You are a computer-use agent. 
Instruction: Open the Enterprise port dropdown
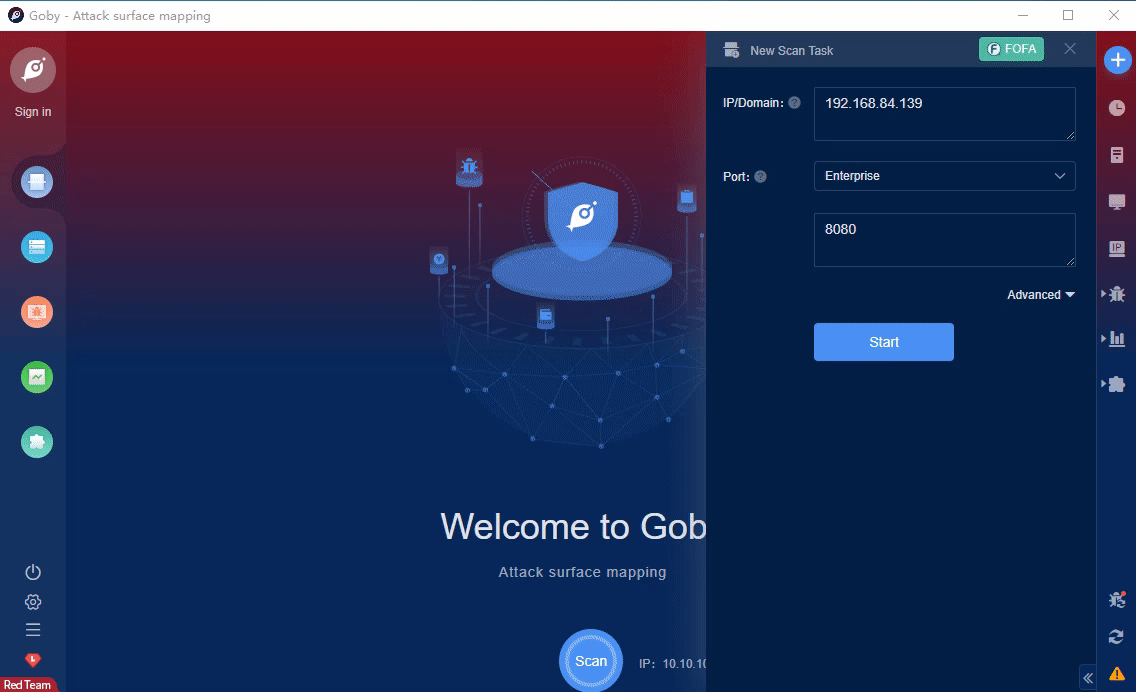click(945, 176)
